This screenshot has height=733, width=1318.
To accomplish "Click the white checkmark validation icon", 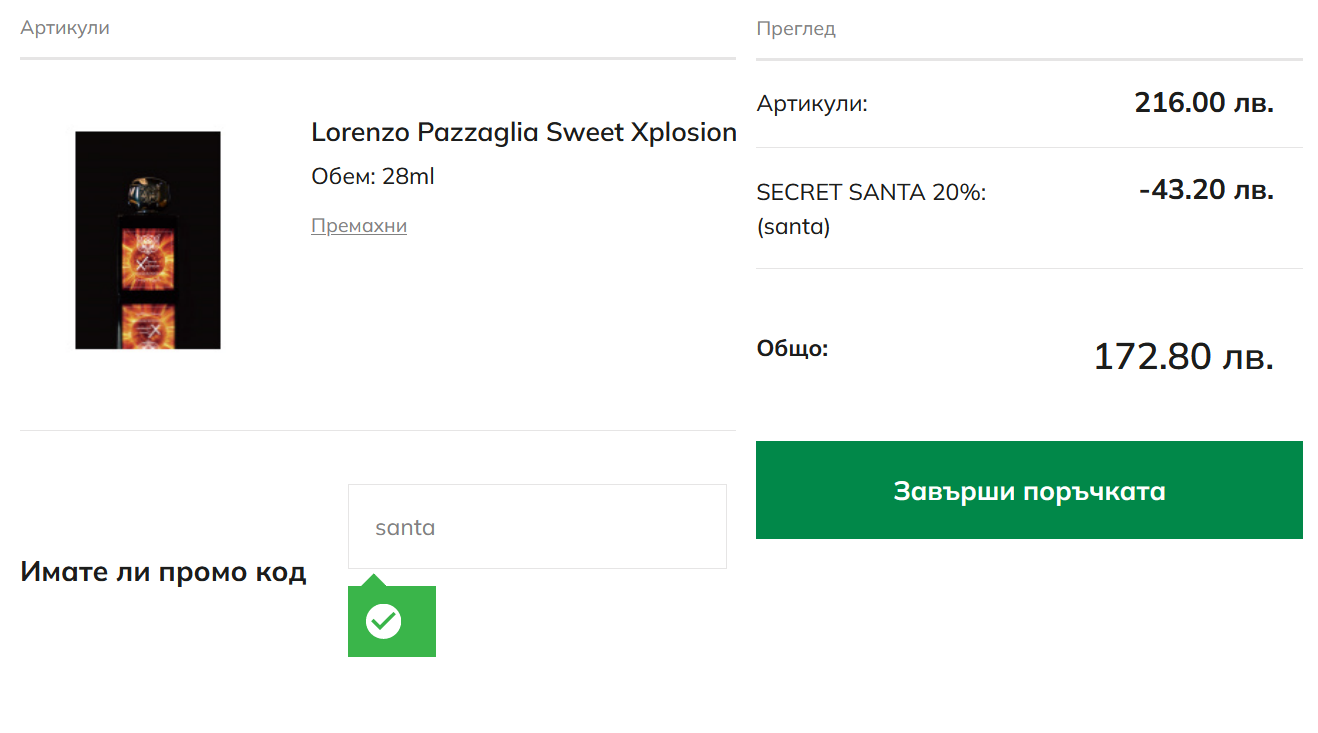I will [x=383, y=621].
